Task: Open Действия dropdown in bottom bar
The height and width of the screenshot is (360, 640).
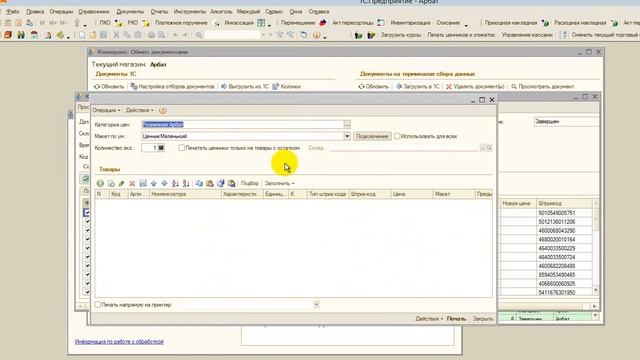Action: pos(429,319)
